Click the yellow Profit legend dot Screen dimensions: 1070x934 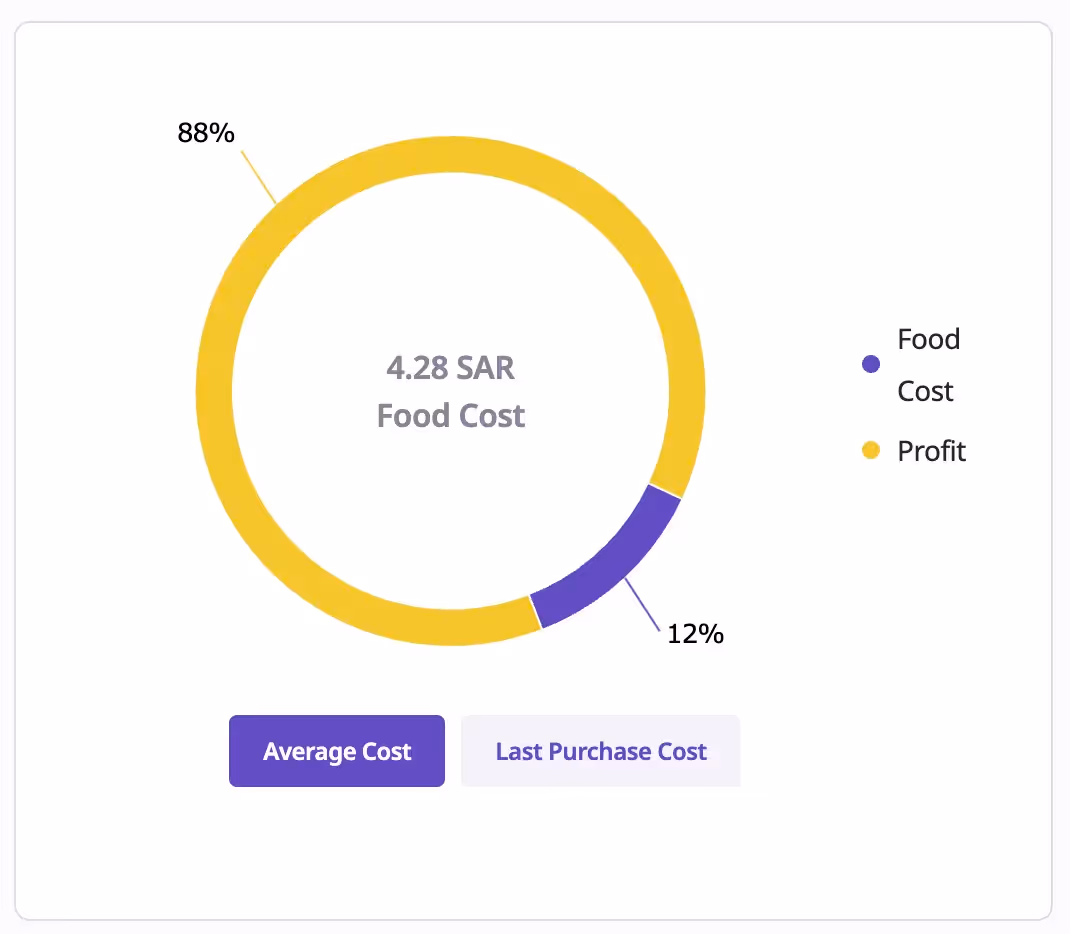871,450
